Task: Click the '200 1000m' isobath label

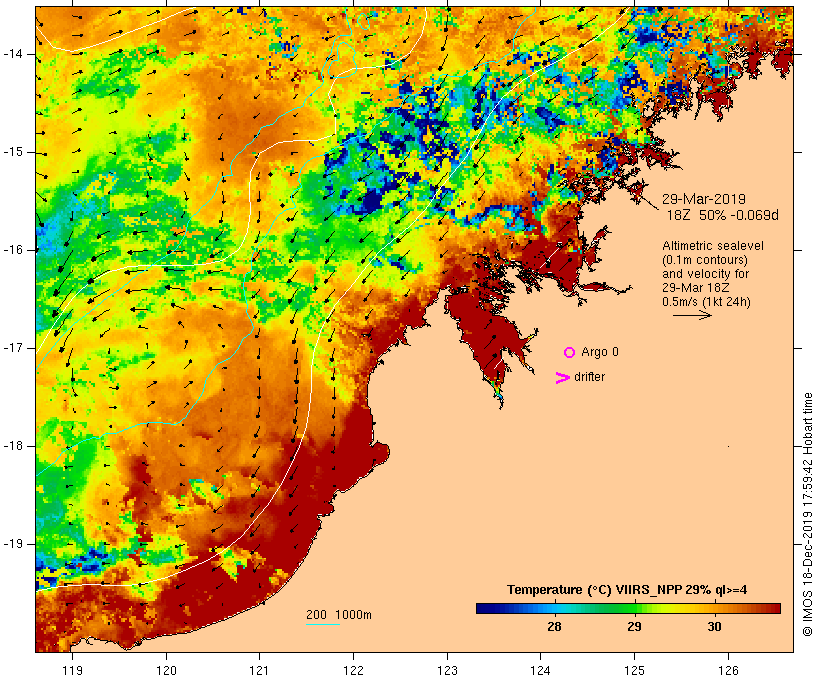Action: click(x=339, y=615)
